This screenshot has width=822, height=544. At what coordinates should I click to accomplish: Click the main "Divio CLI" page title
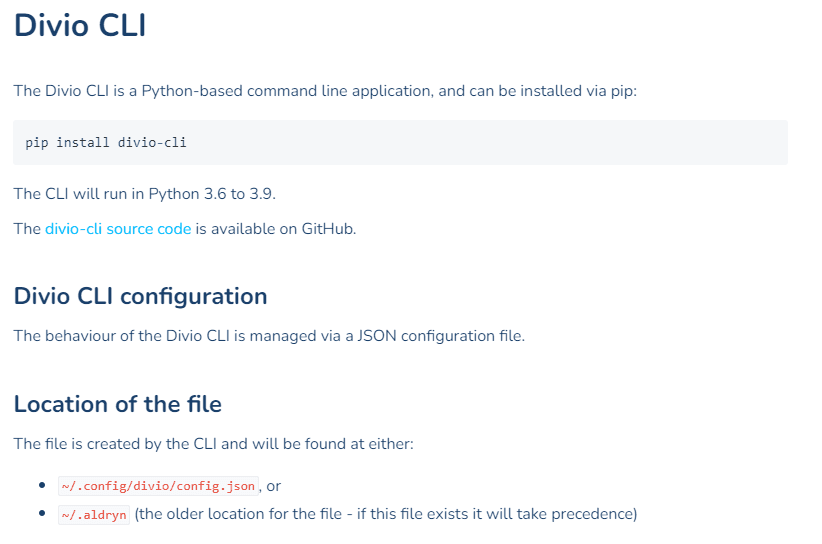click(80, 27)
